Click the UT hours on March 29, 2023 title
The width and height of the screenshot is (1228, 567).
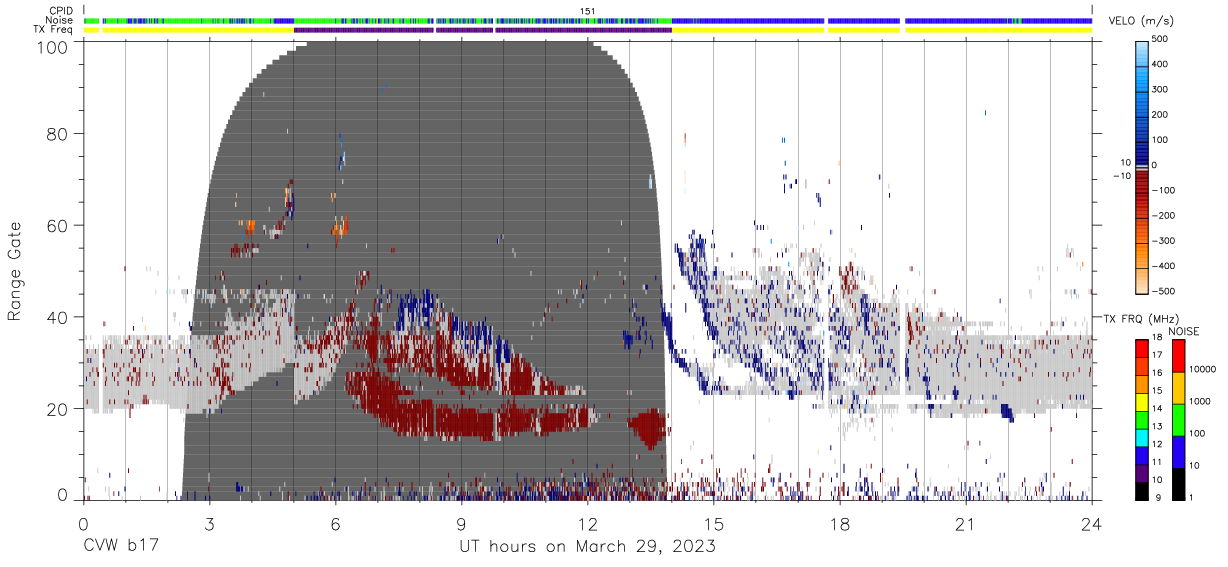pos(587,547)
